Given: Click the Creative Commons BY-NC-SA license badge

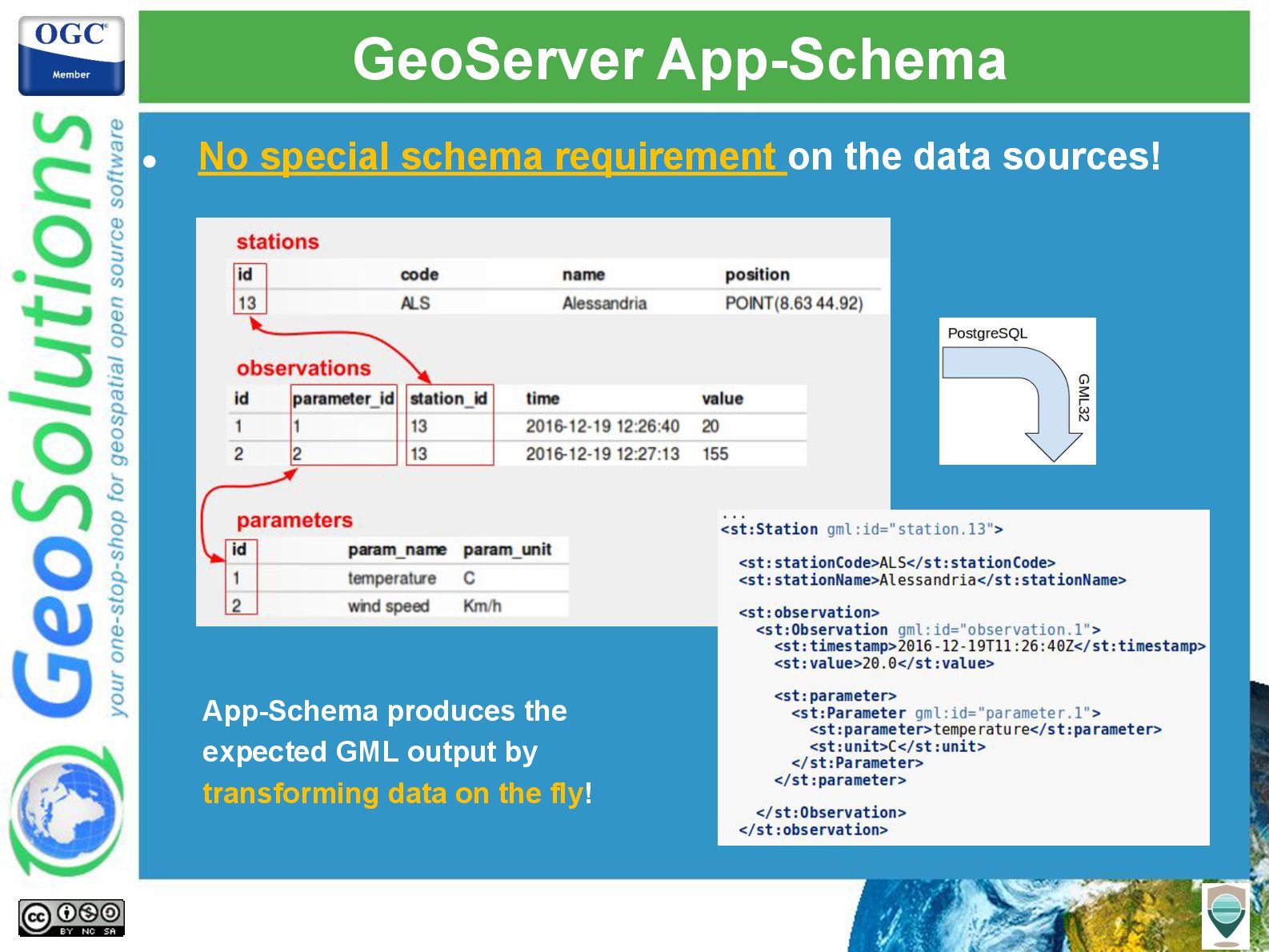Looking at the screenshot, I should 71,918.
